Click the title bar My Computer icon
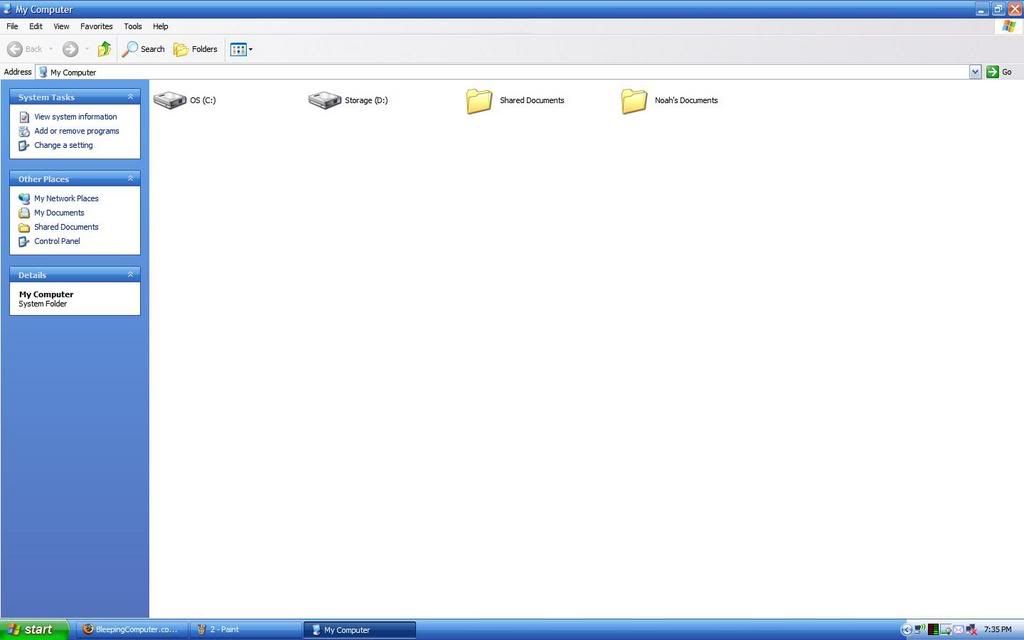The width and height of the screenshot is (1024, 640). coord(7,9)
